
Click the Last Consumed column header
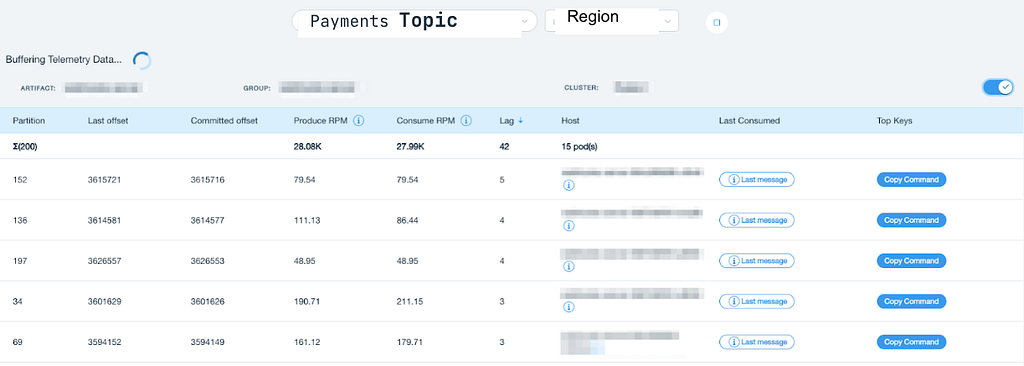click(x=749, y=121)
